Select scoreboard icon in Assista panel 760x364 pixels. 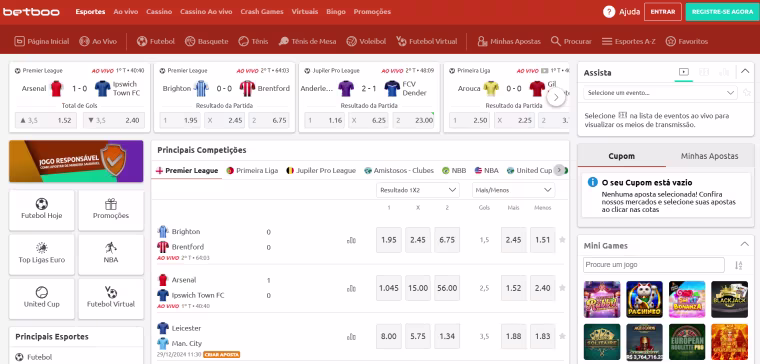pos(704,72)
